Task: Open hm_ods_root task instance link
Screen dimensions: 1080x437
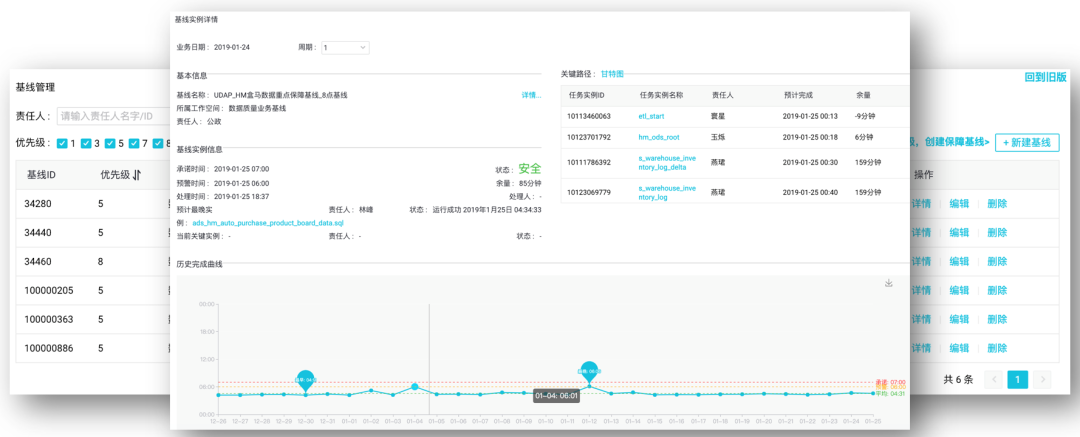Action: coord(659,137)
